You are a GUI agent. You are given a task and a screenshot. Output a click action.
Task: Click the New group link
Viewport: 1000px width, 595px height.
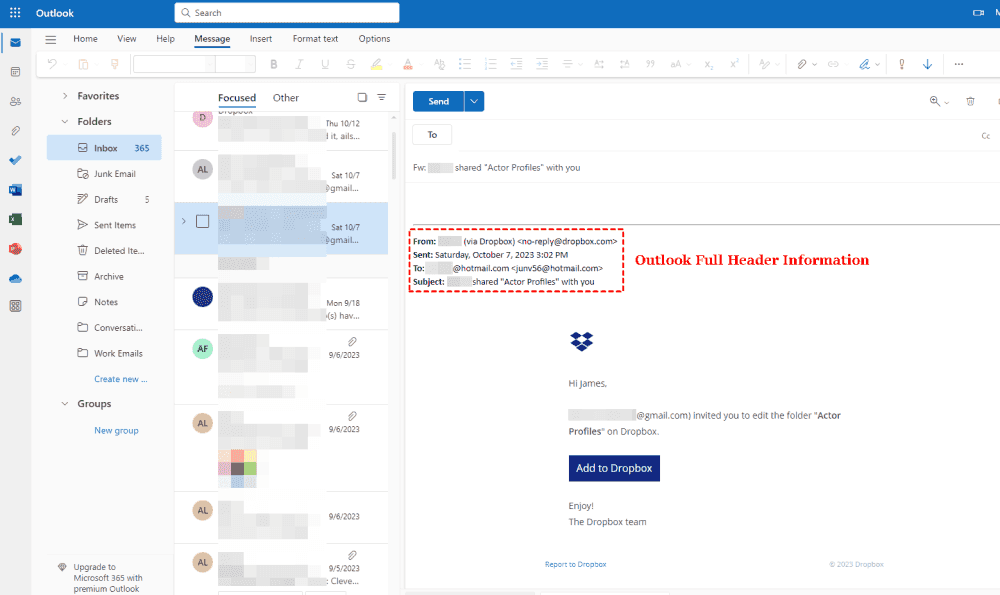[x=116, y=430]
